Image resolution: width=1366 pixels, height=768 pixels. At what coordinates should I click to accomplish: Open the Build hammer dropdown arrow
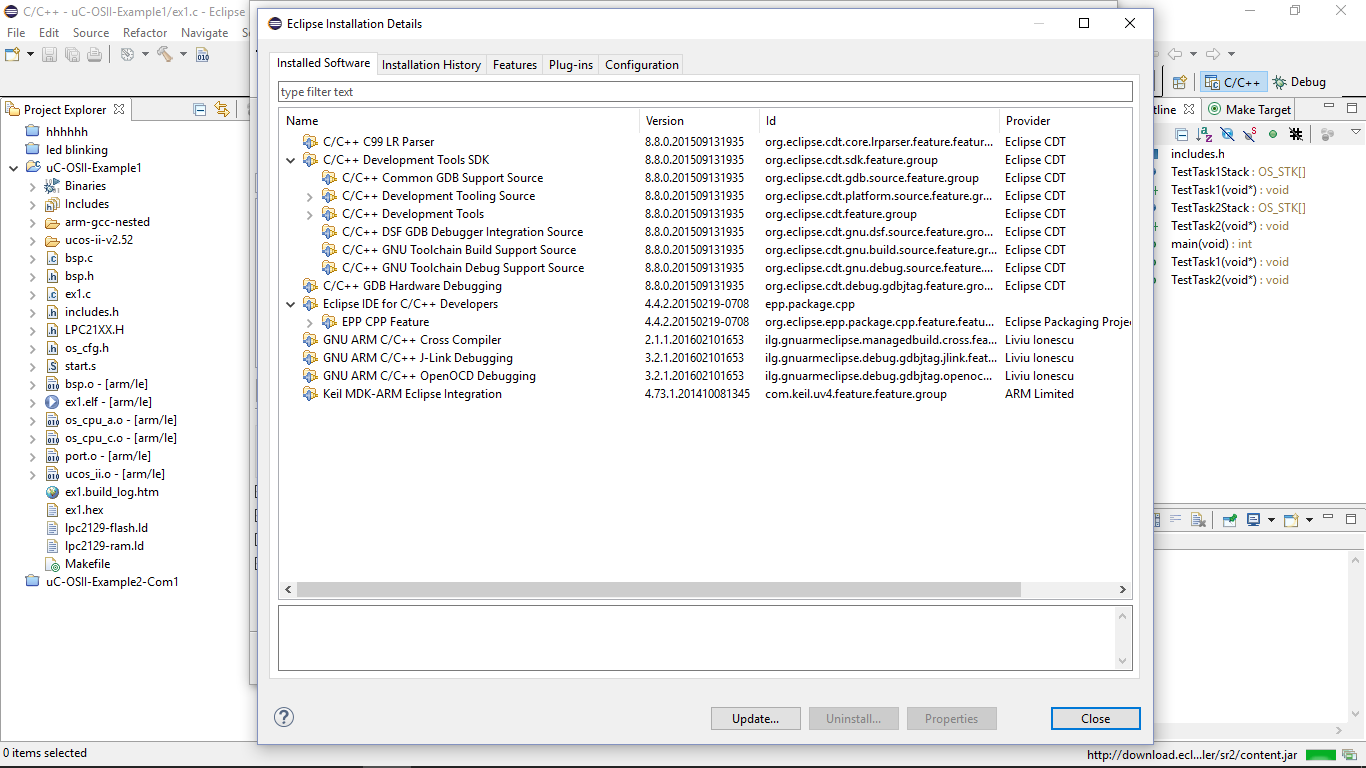pyautogui.click(x=183, y=54)
